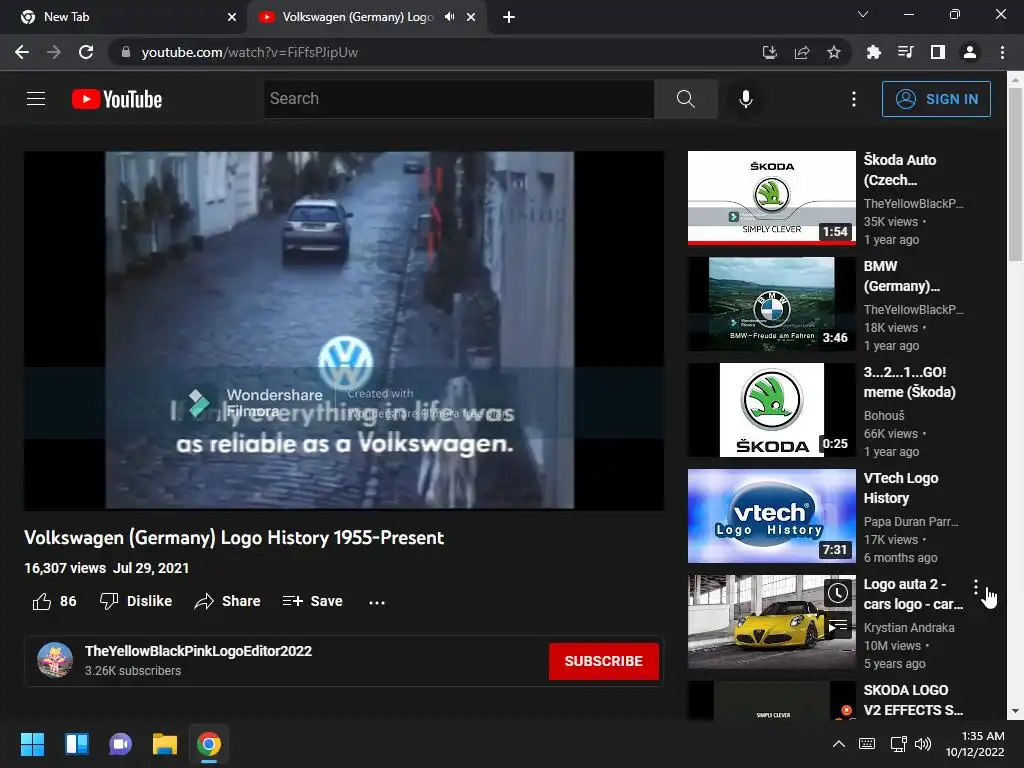Activate voice search microphone
The image size is (1024, 768).
[746, 99]
